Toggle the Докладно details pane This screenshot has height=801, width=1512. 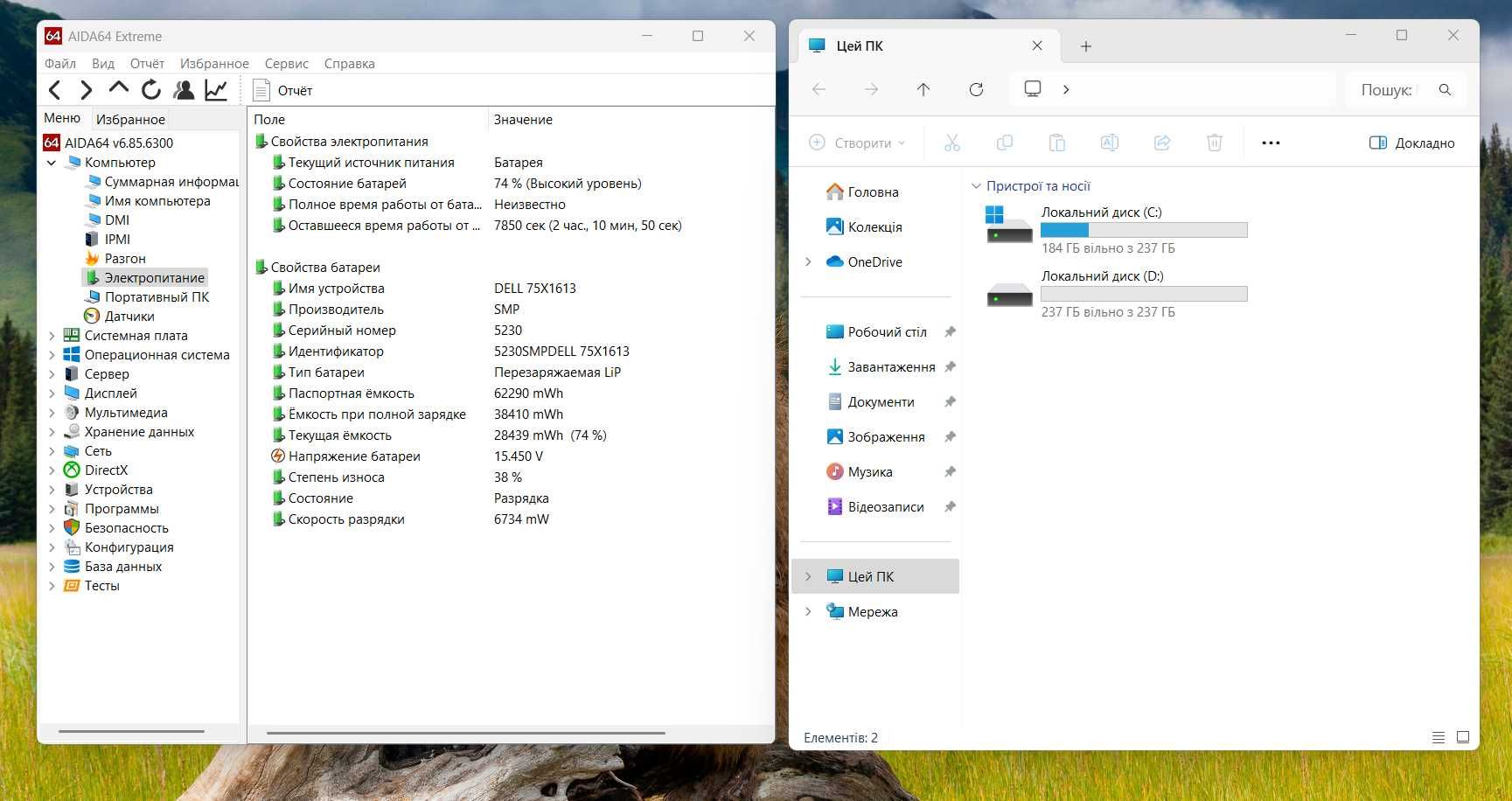point(1411,143)
